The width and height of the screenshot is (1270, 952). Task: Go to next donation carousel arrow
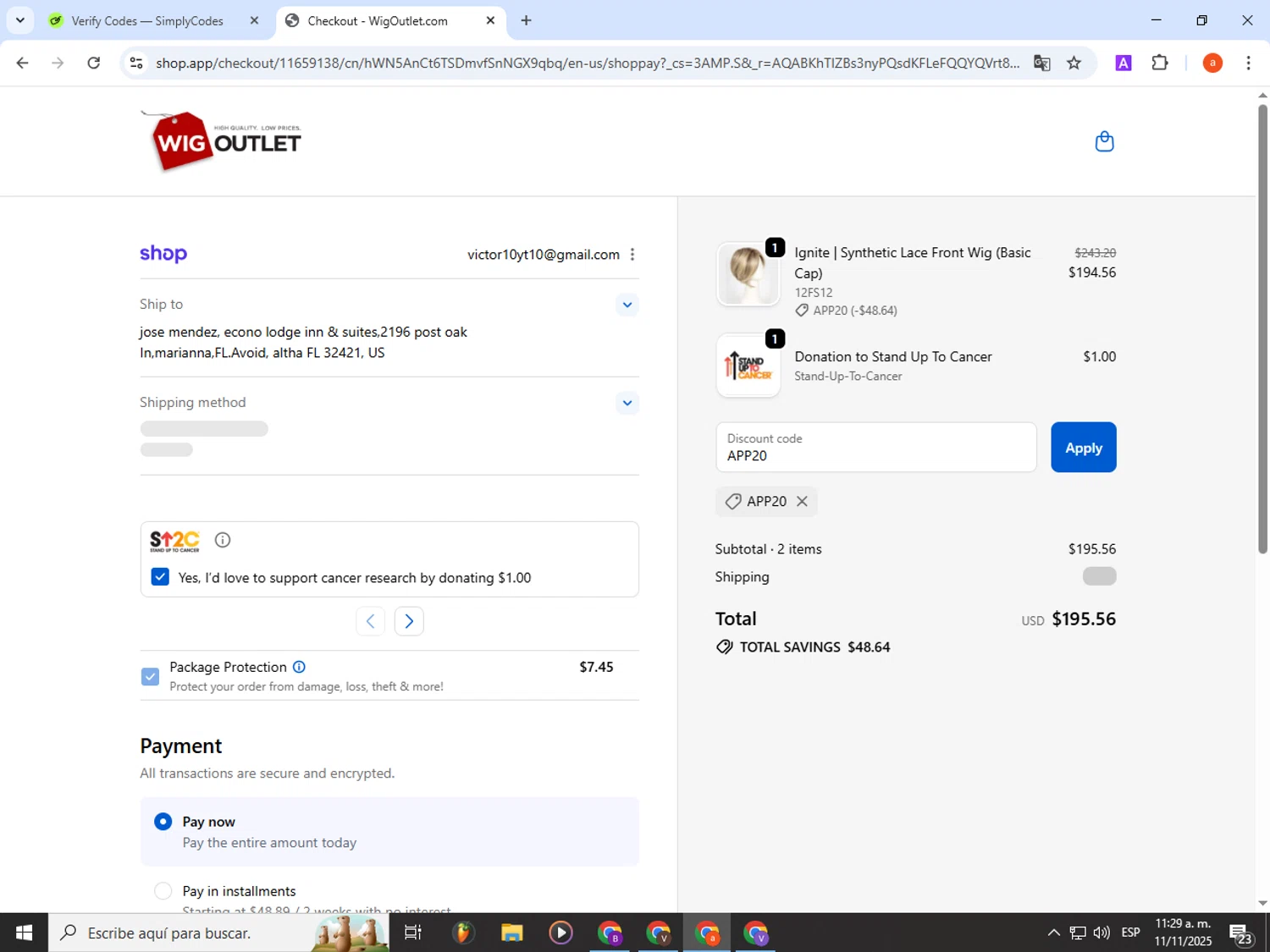[409, 621]
